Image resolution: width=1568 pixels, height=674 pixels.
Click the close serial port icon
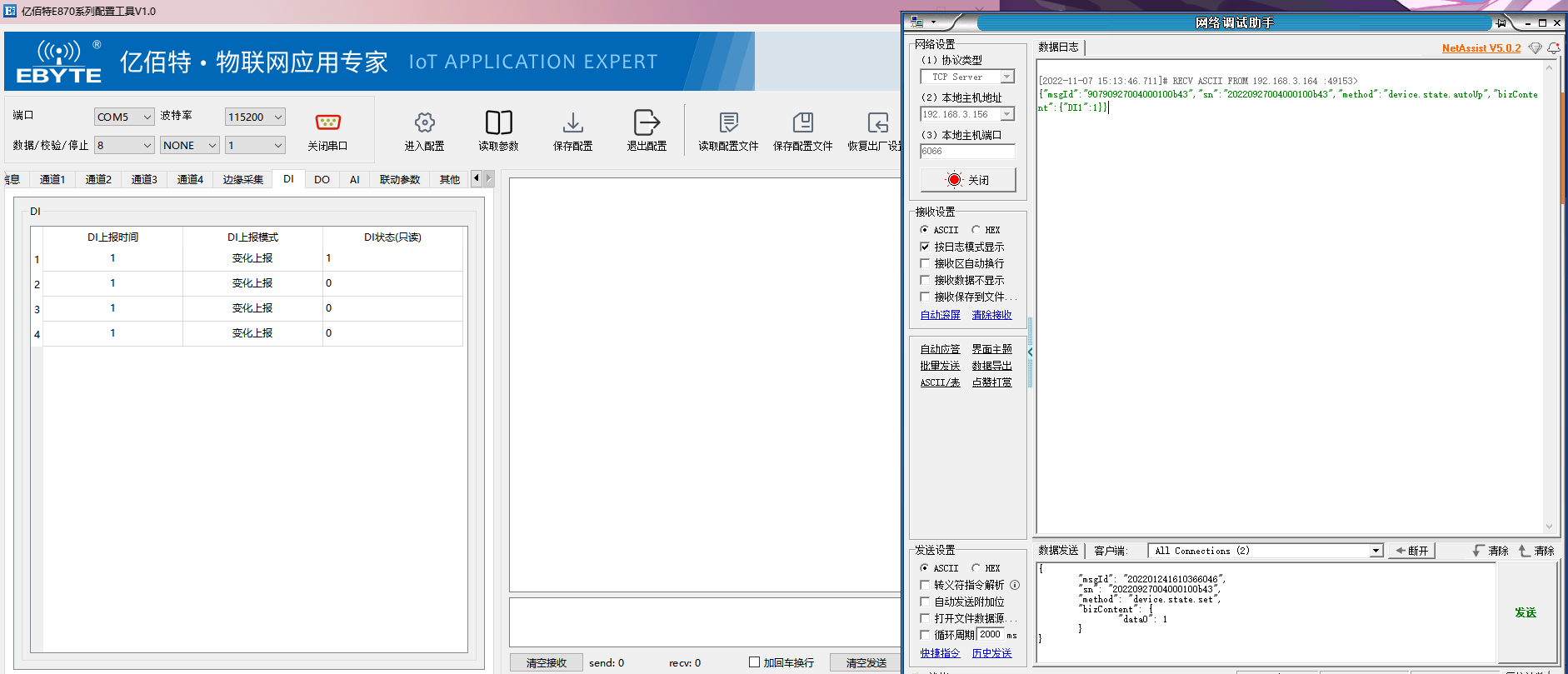327,122
